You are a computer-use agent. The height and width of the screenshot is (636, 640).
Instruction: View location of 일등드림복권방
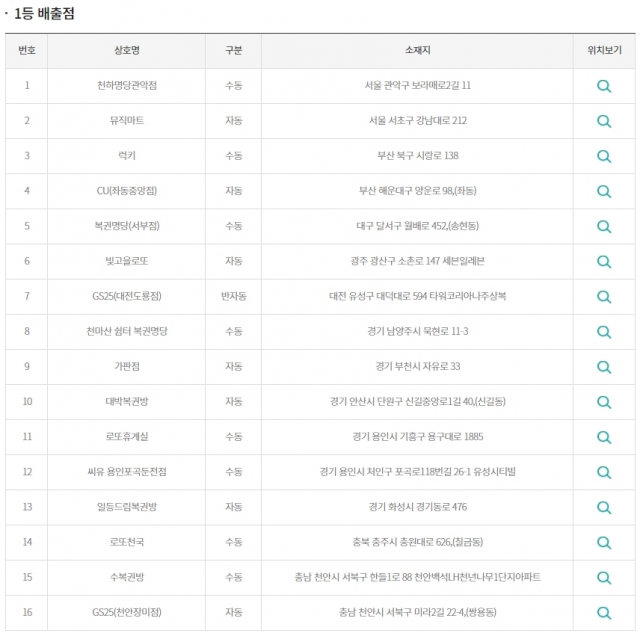tap(604, 507)
